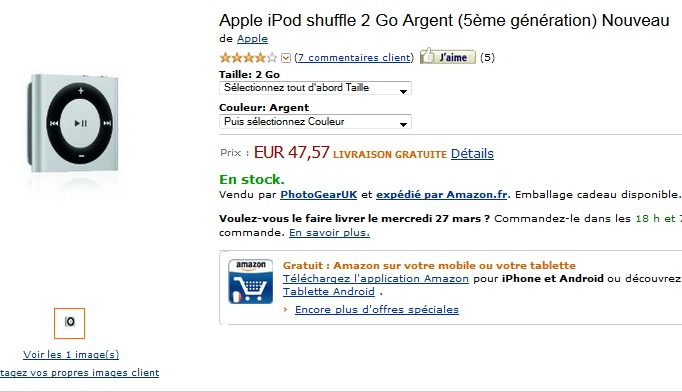Open the rating breakdown arrow beside stars
682x392 pixels.
coord(286,58)
